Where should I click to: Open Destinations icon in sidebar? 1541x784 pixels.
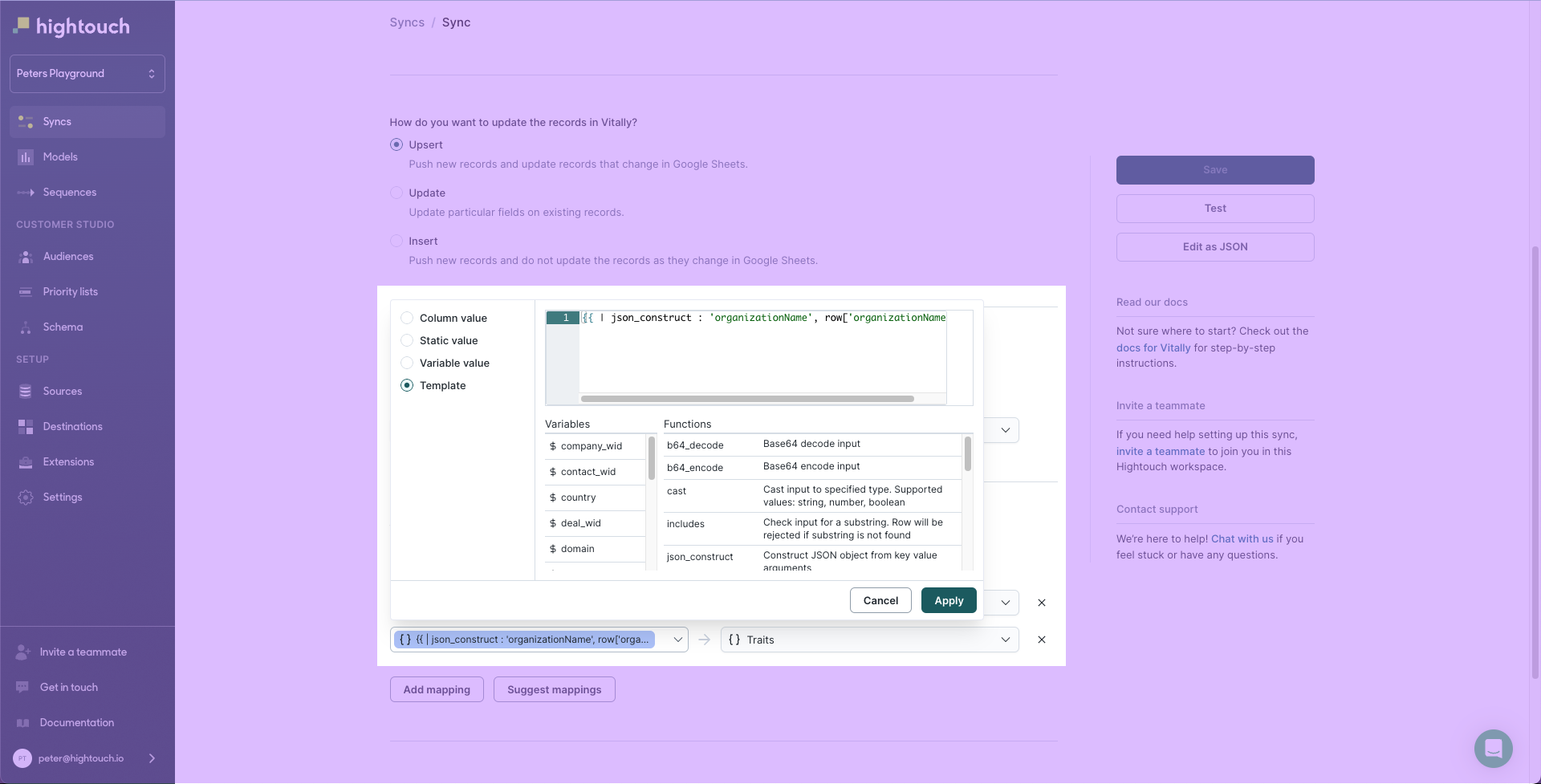point(26,427)
